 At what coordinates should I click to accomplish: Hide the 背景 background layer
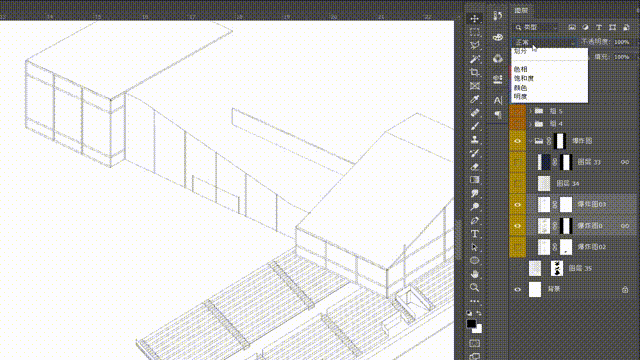pyautogui.click(x=518, y=289)
